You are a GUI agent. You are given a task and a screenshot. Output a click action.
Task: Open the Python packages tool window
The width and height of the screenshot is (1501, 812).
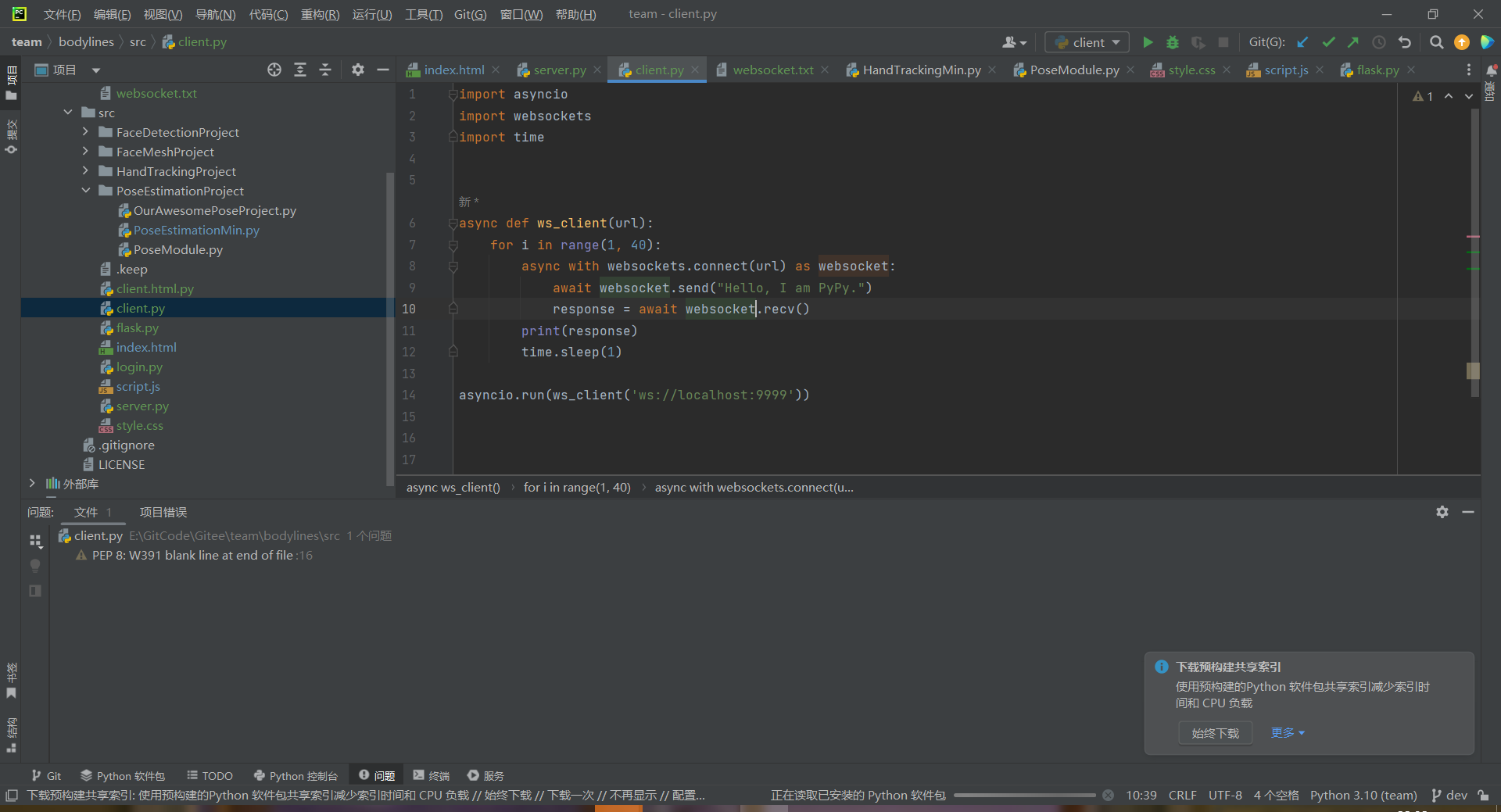[x=123, y=775]
